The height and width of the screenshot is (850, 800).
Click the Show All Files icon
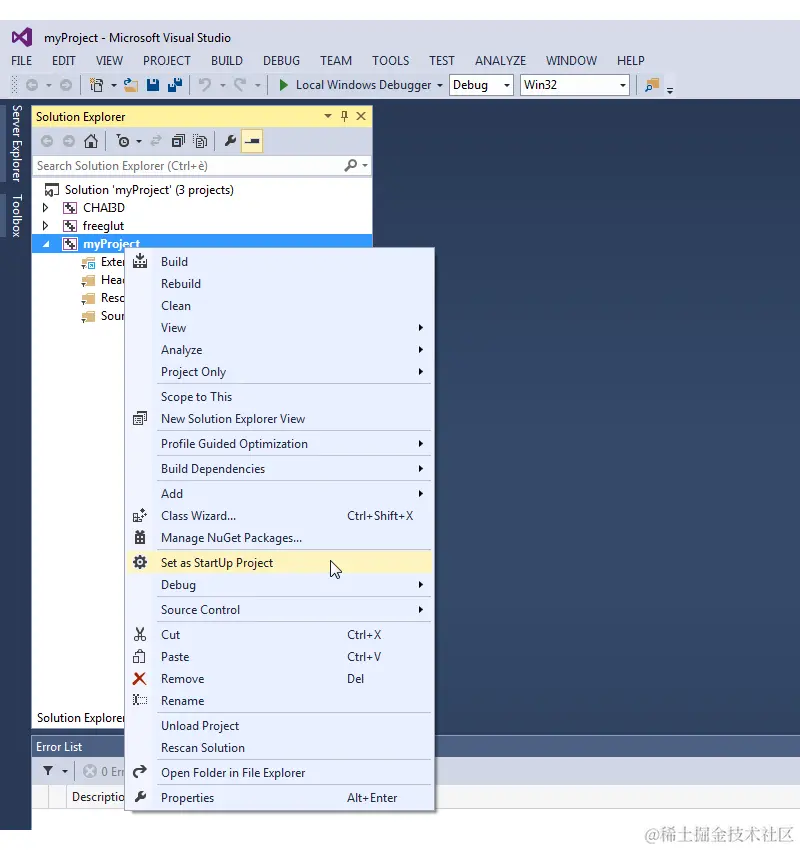coord(201,141)
